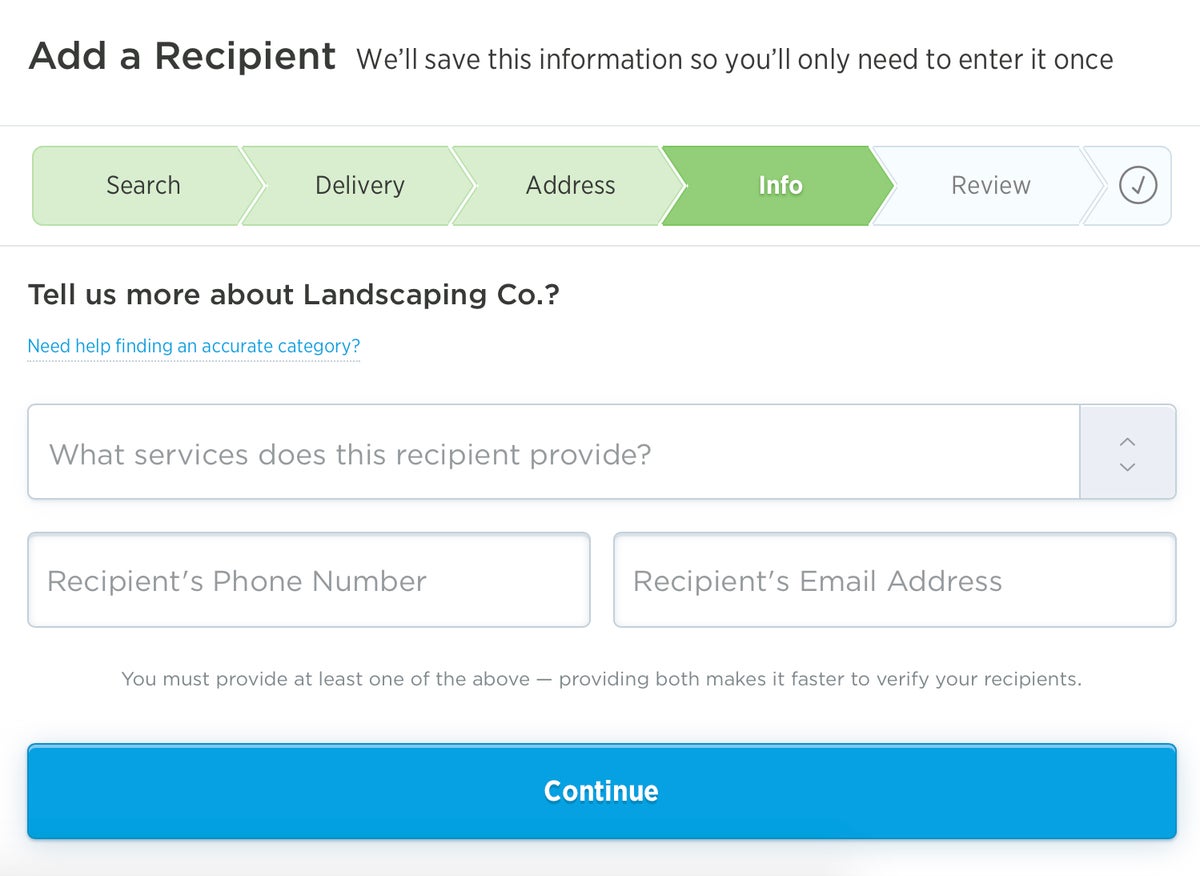Click the up chevron in services selector
Screen dimensions: 1200x876
click(1128, 441)
